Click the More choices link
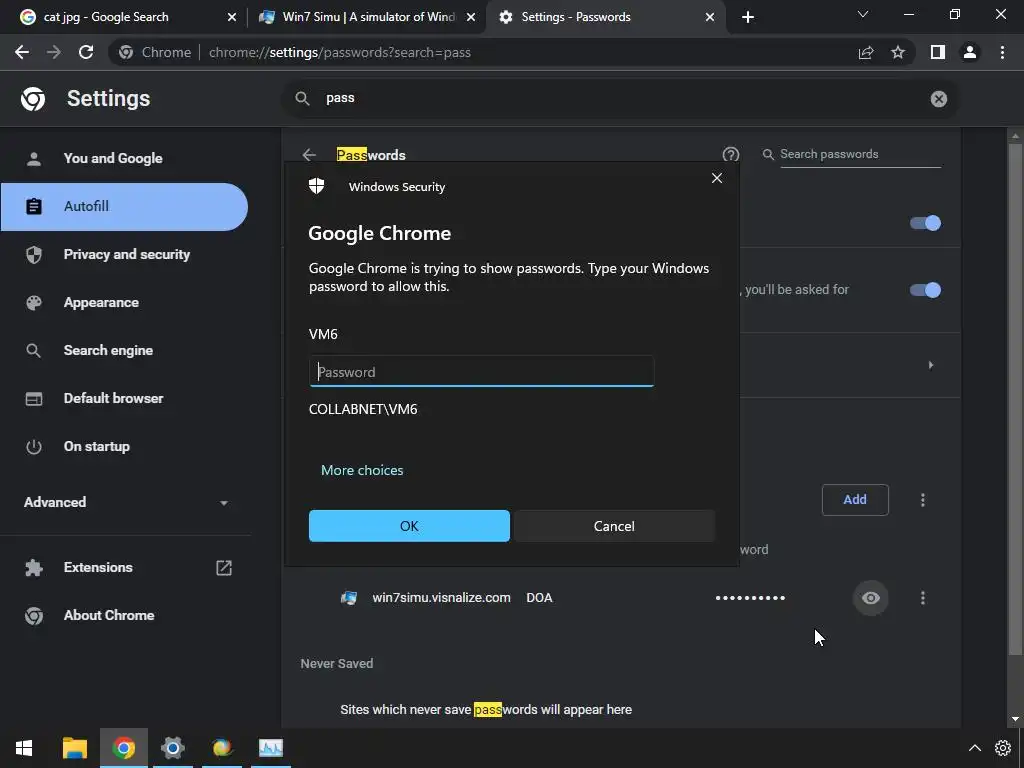 pos(362,470)
